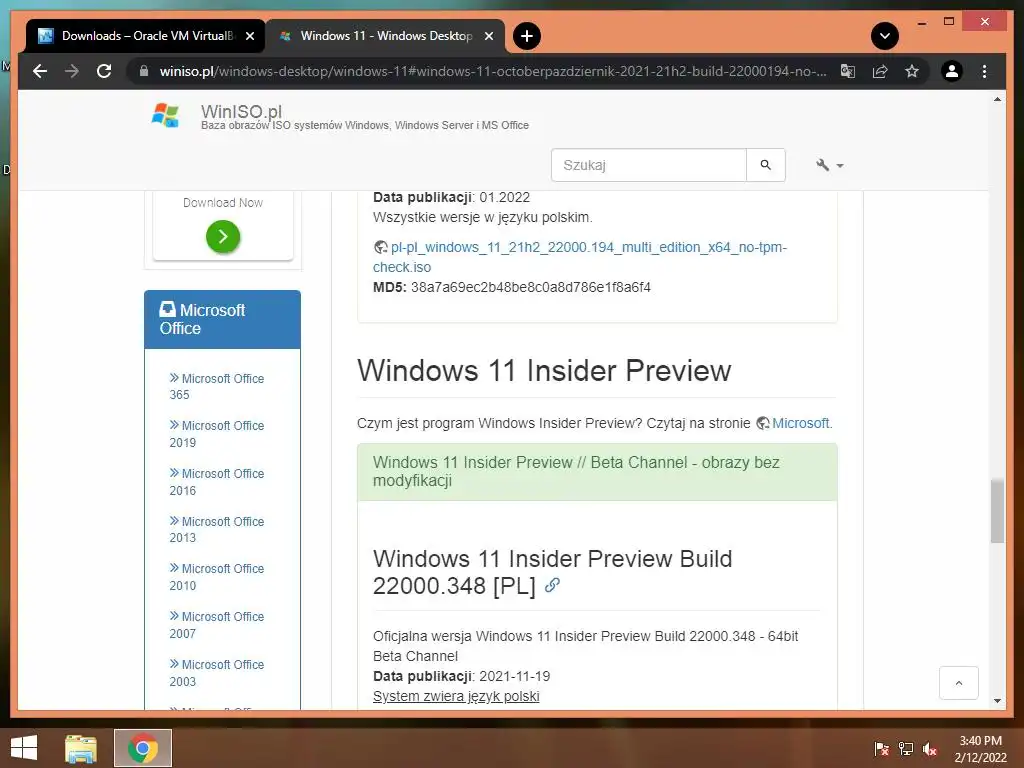This screenshot has height=768, width=1024.
Task: Open Microsoft Office 2007 link
Action: tap(216, 625)
